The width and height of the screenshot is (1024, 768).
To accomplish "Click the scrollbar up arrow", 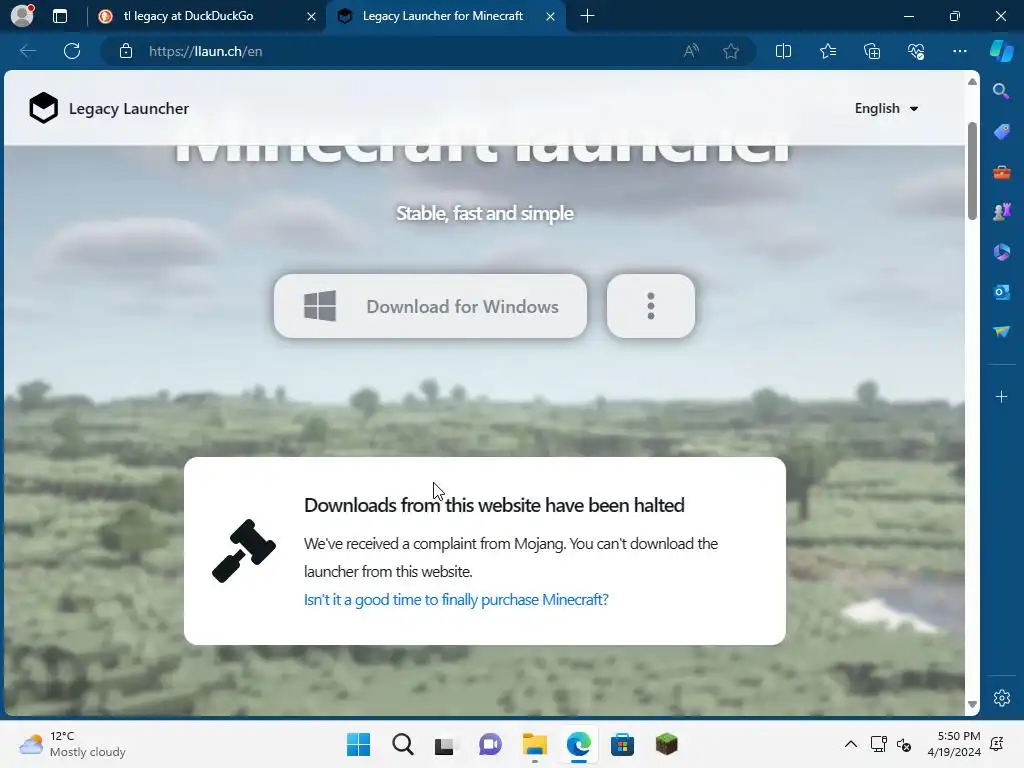I will click(972, 82).
